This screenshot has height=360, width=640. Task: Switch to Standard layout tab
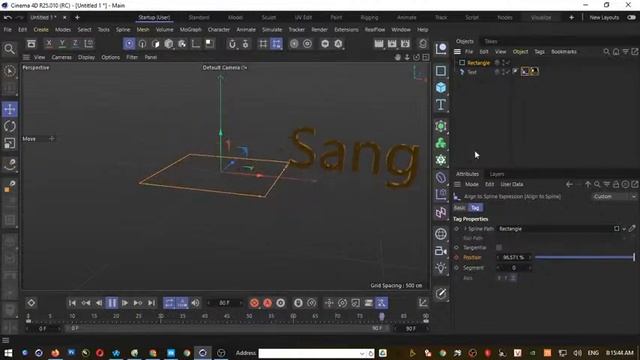coord(199,18)
